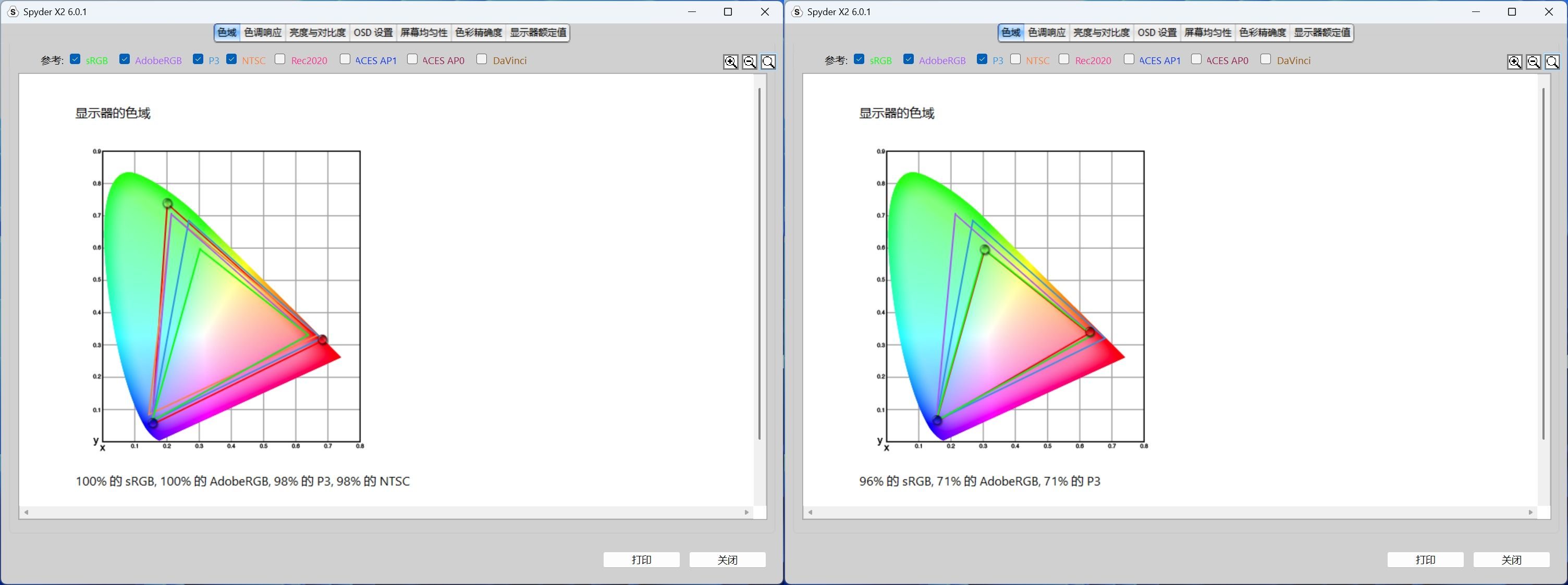Open 显示器额定值 tab in right window
The width and height of the screenshot is (1568, 585).
point(1322,32)
